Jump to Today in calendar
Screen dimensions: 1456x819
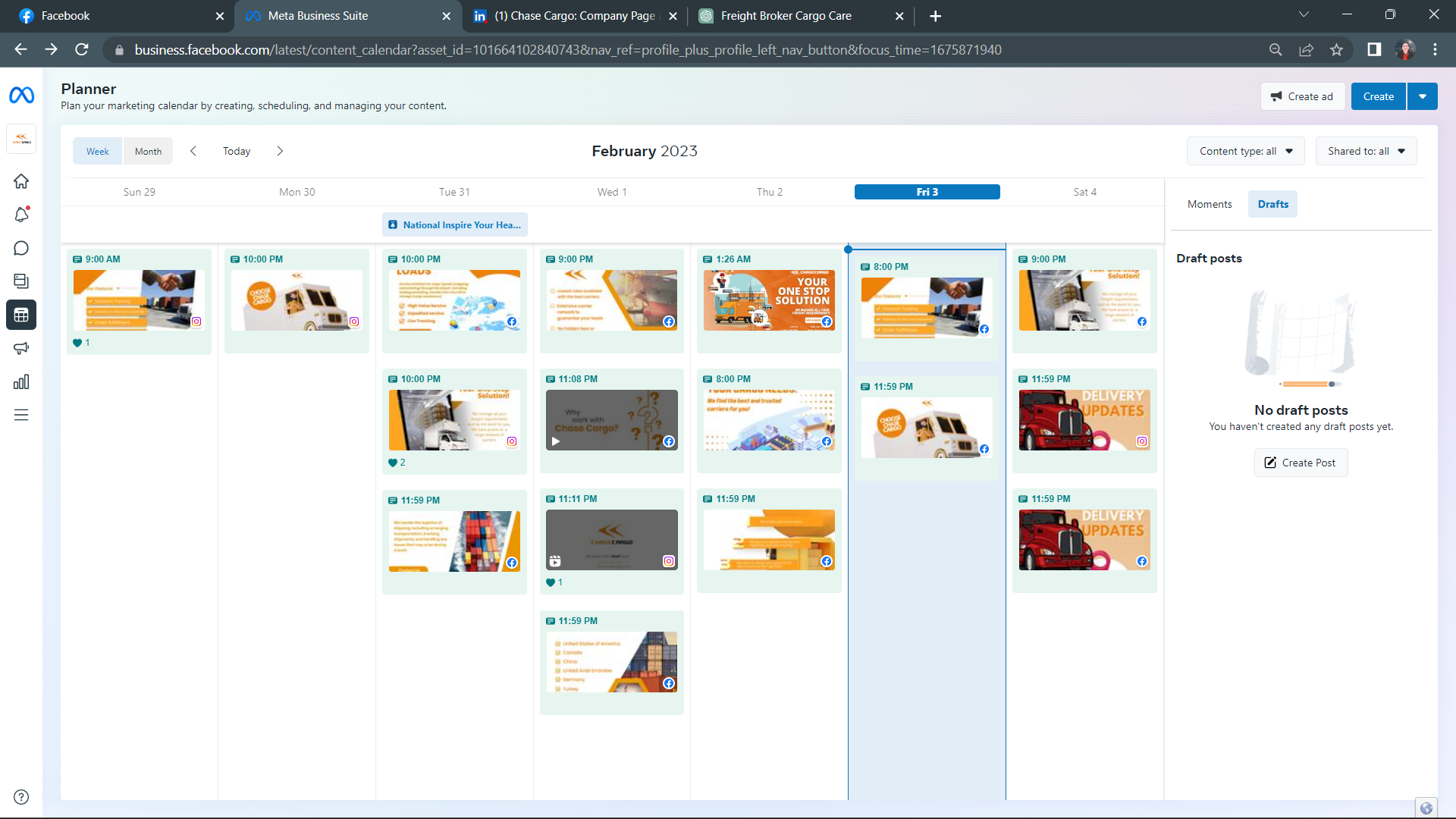pos(237,151)
